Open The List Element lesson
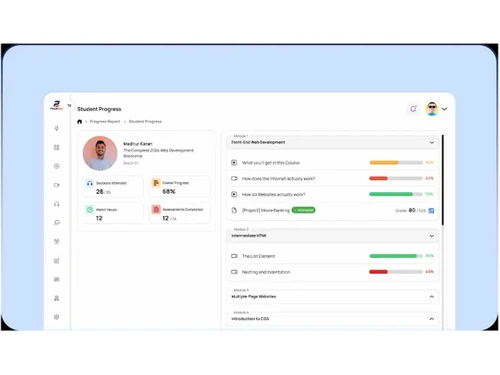 tap(258, 256)
